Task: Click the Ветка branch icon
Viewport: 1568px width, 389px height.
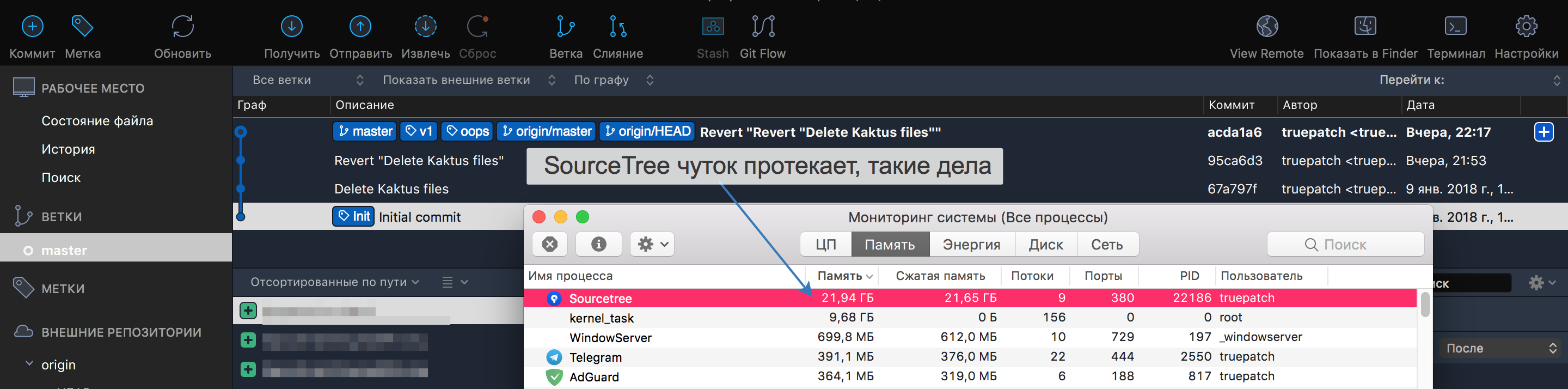Action: (566, 26)
